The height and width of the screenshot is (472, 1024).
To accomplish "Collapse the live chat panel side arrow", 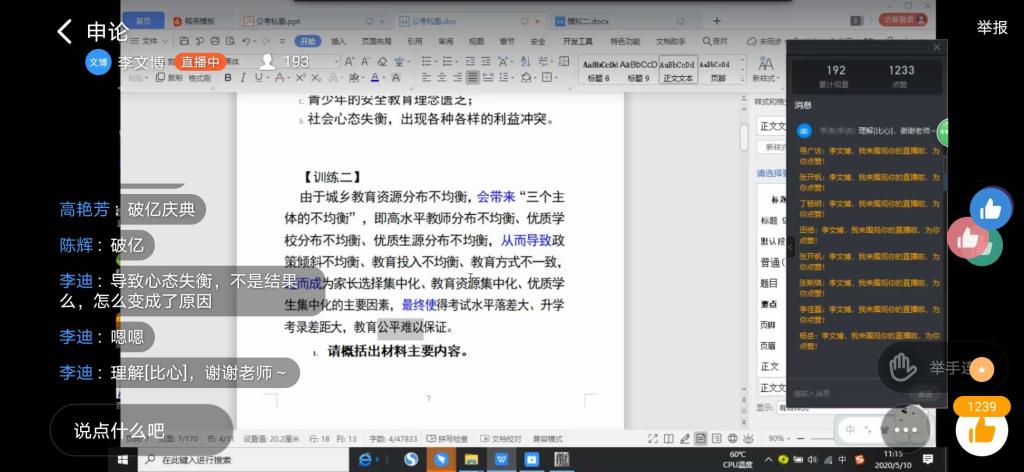I will tap(942, 132).
